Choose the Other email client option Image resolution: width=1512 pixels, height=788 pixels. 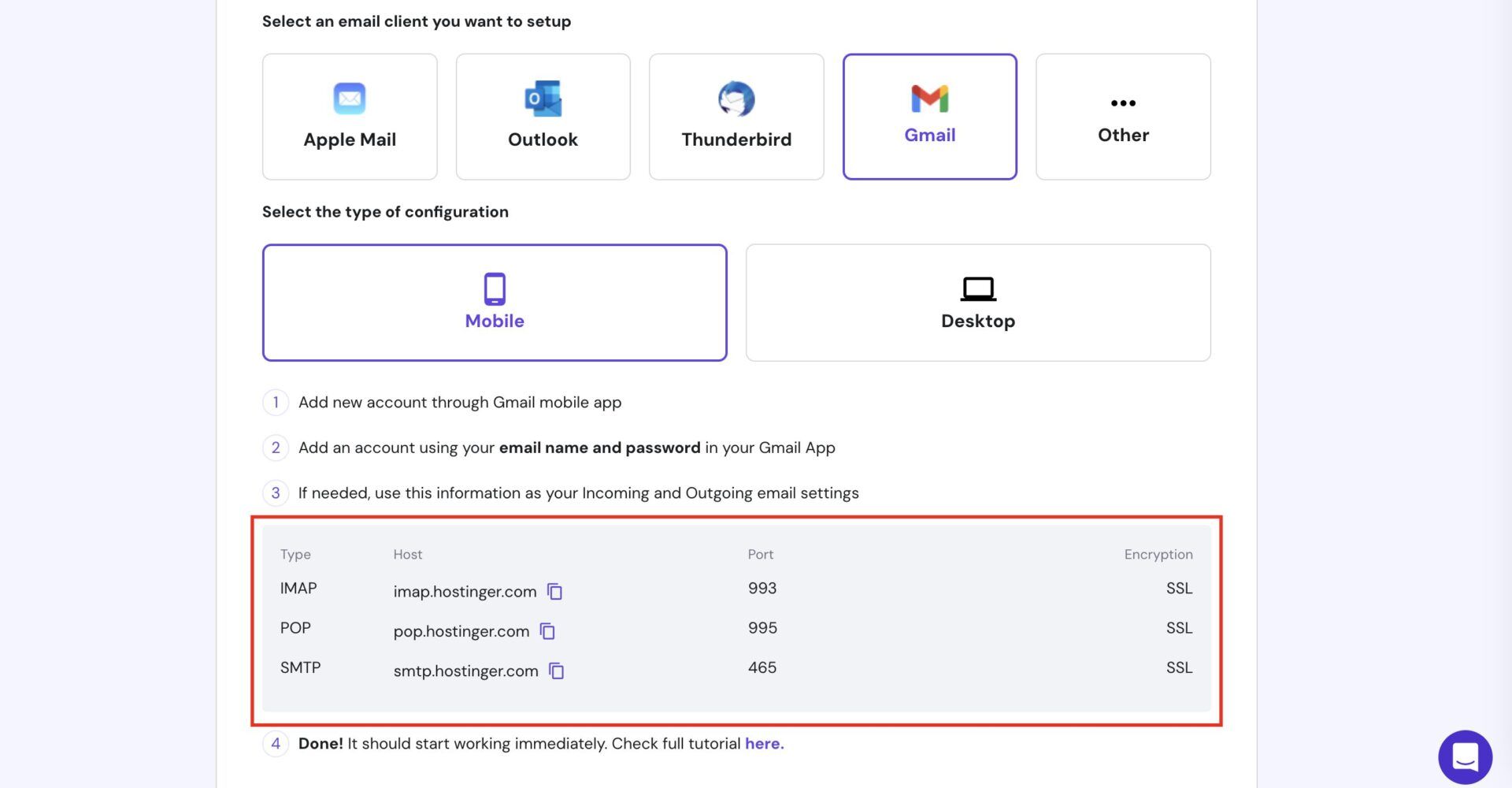(1123, 117)
